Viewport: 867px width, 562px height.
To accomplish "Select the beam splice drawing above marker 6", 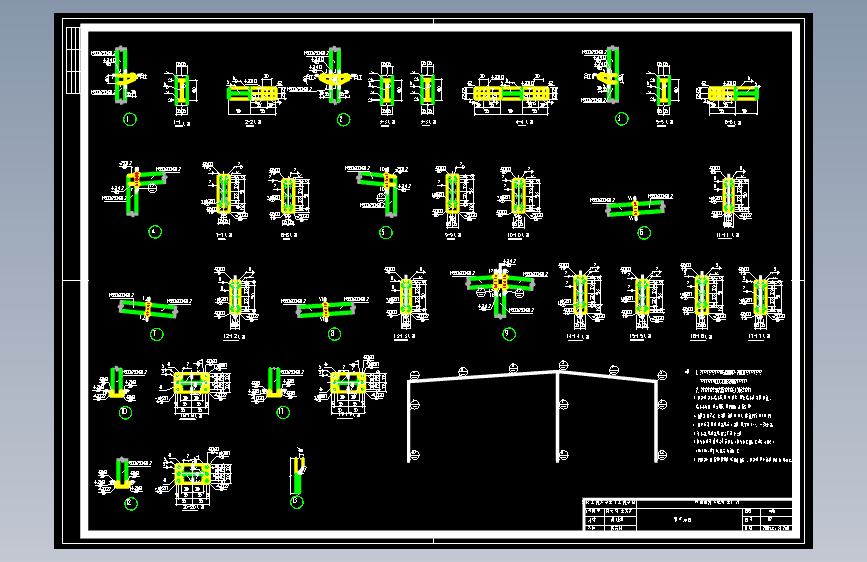I will [633, 207].
